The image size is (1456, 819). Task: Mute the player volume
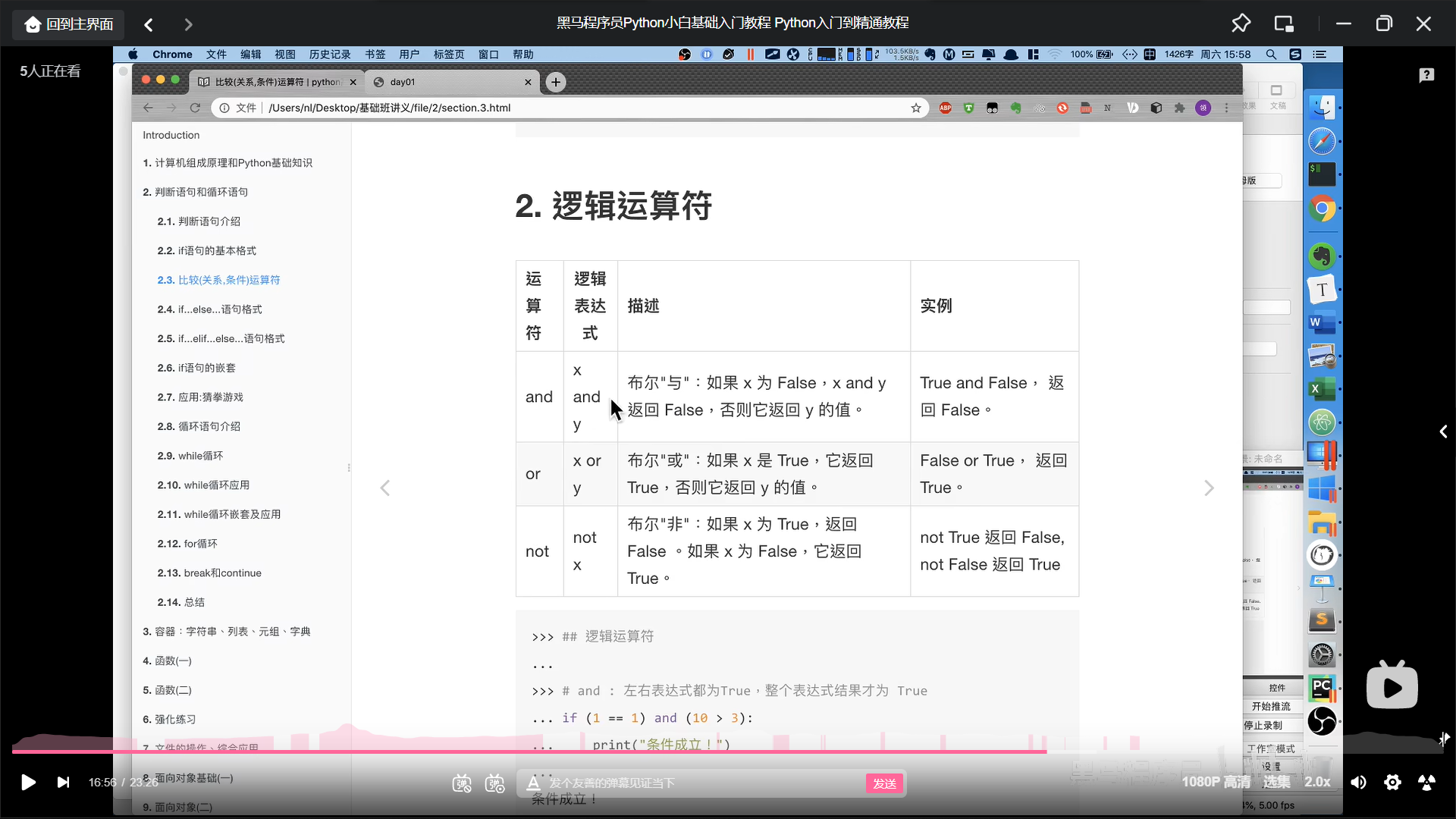coord(1358,782)
